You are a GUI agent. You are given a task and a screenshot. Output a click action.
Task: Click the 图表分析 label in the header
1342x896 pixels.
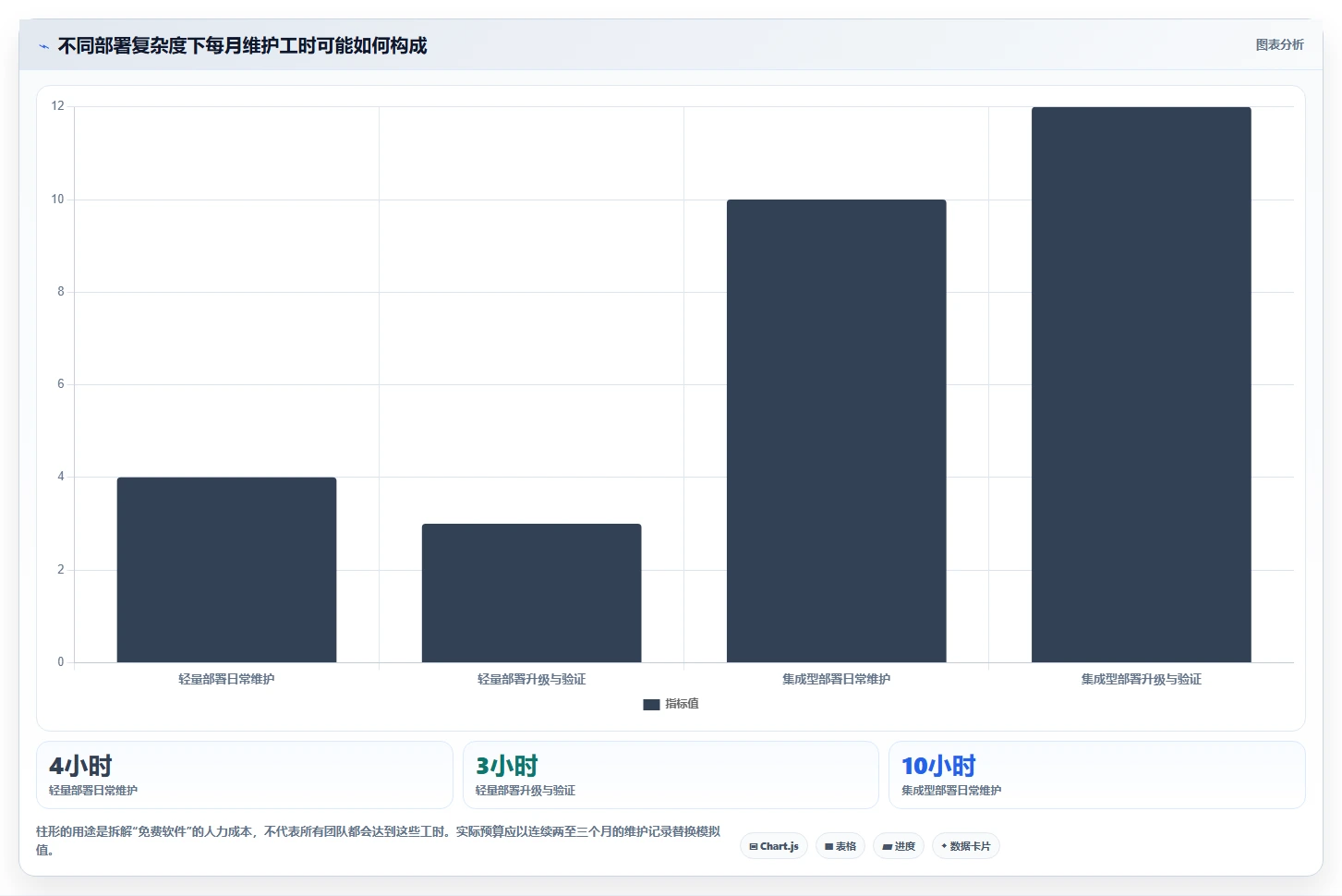[x=1279, y=45]
